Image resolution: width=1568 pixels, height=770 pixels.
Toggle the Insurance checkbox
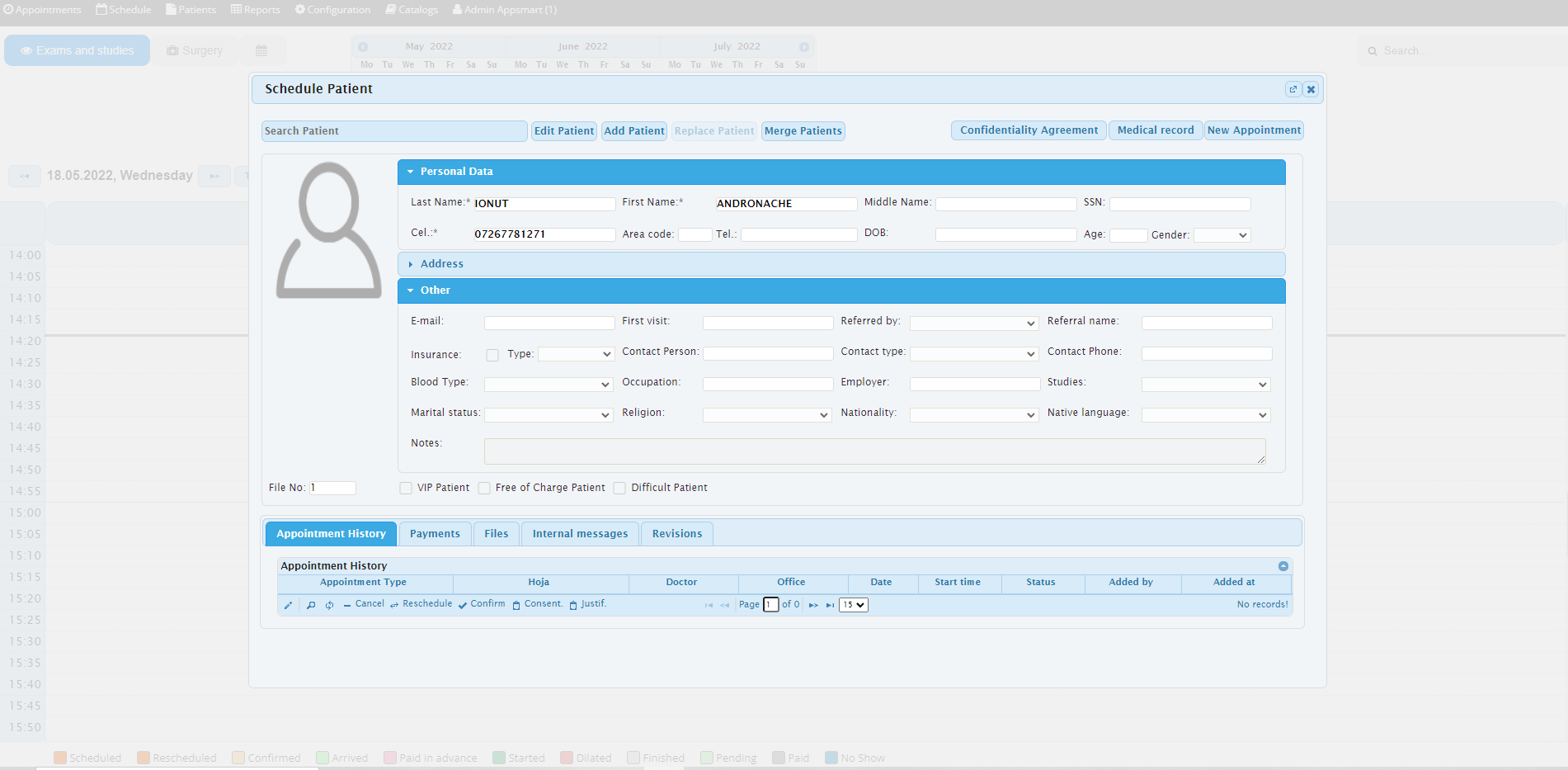click(492, 355)
